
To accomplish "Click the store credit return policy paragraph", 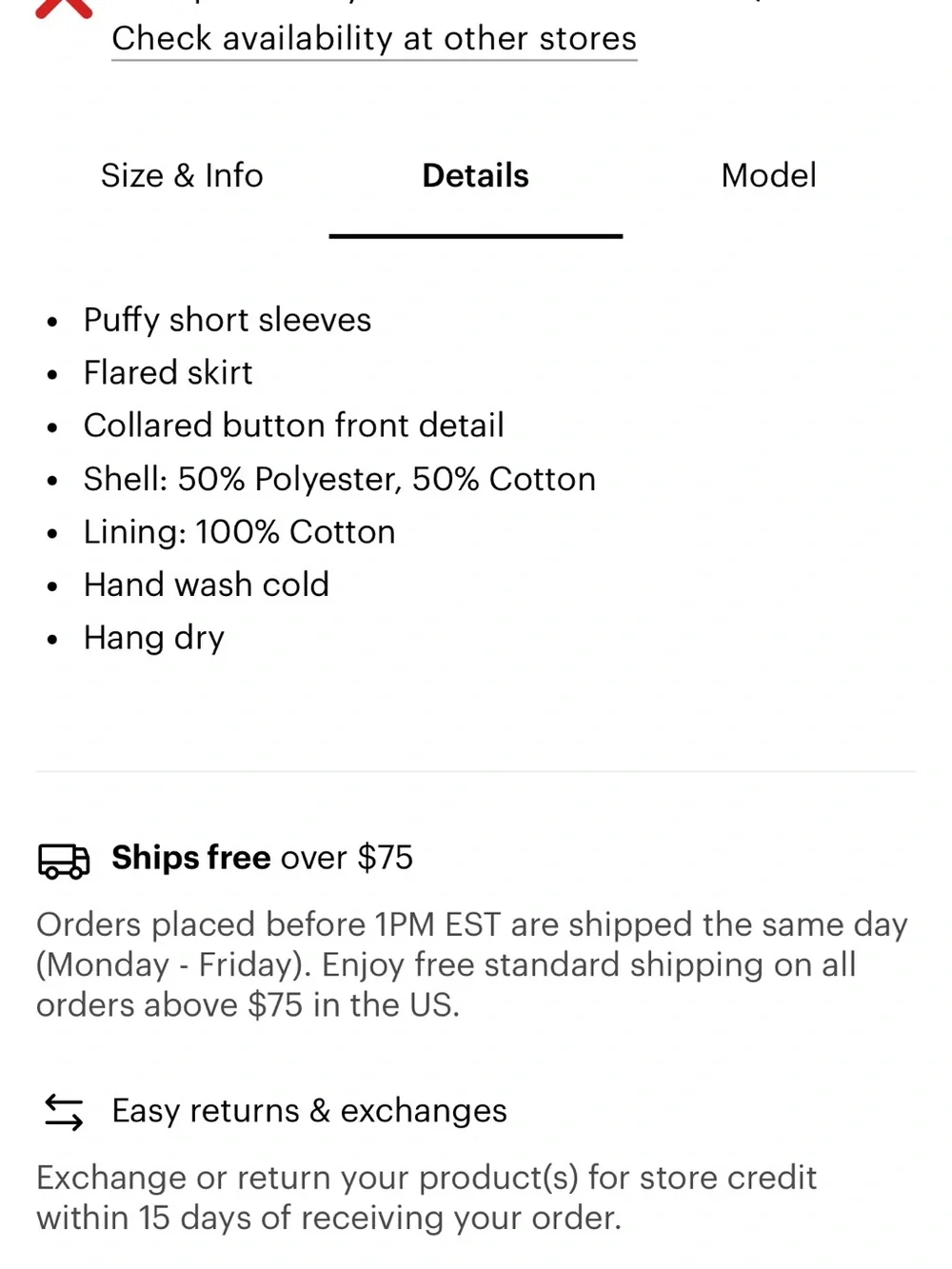I will pos(426,1198).
